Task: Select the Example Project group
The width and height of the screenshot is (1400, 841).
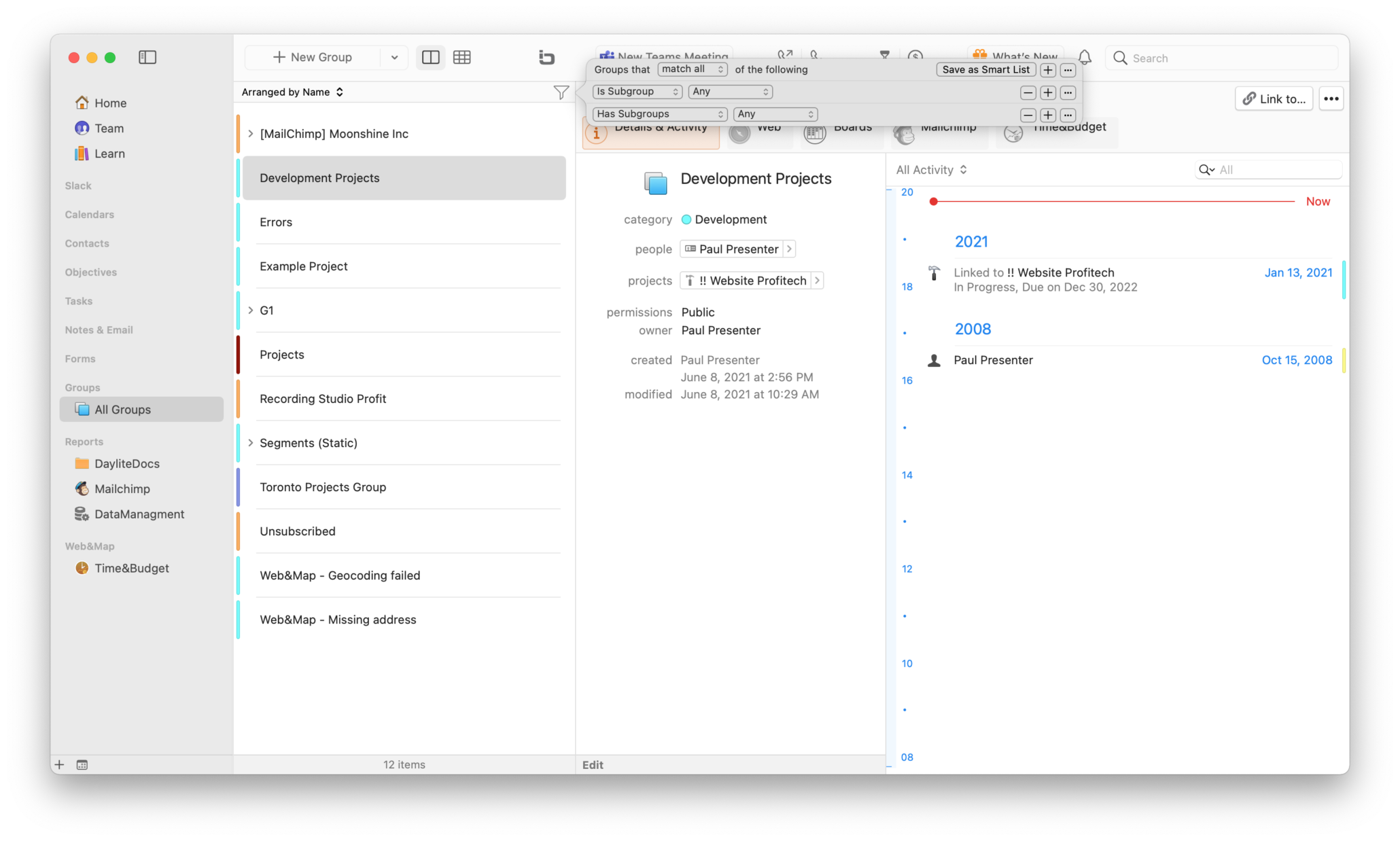Action: pyautogui.click(x=404, y=266)
